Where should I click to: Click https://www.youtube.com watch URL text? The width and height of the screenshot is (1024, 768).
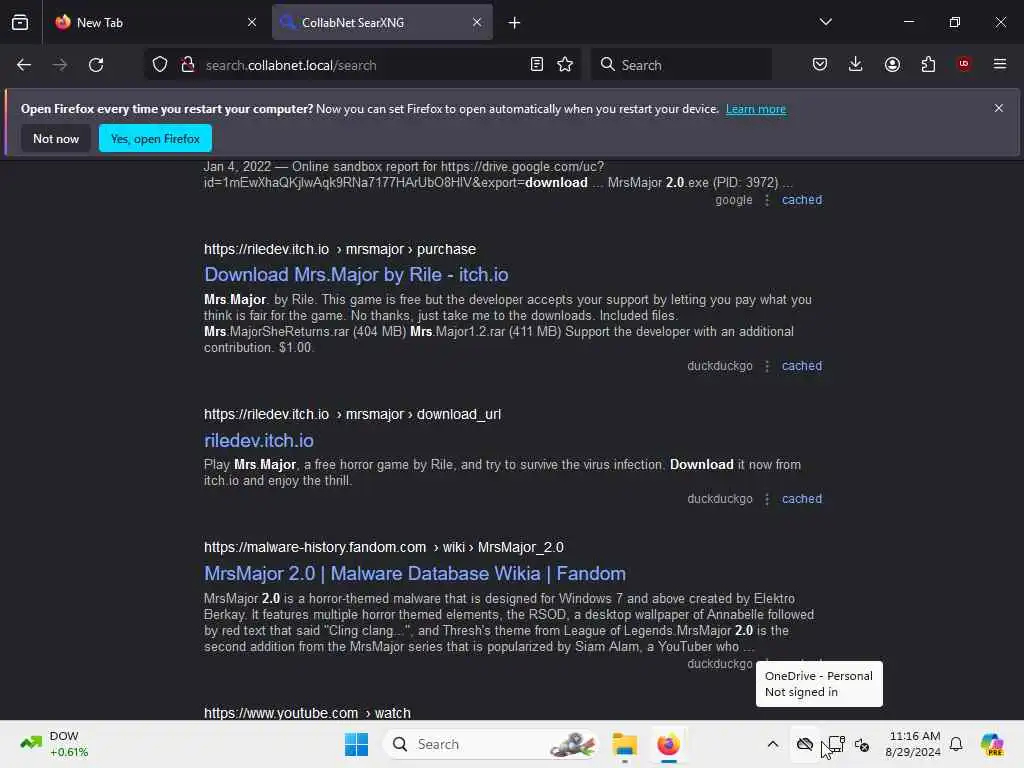(x=307, y=713)
